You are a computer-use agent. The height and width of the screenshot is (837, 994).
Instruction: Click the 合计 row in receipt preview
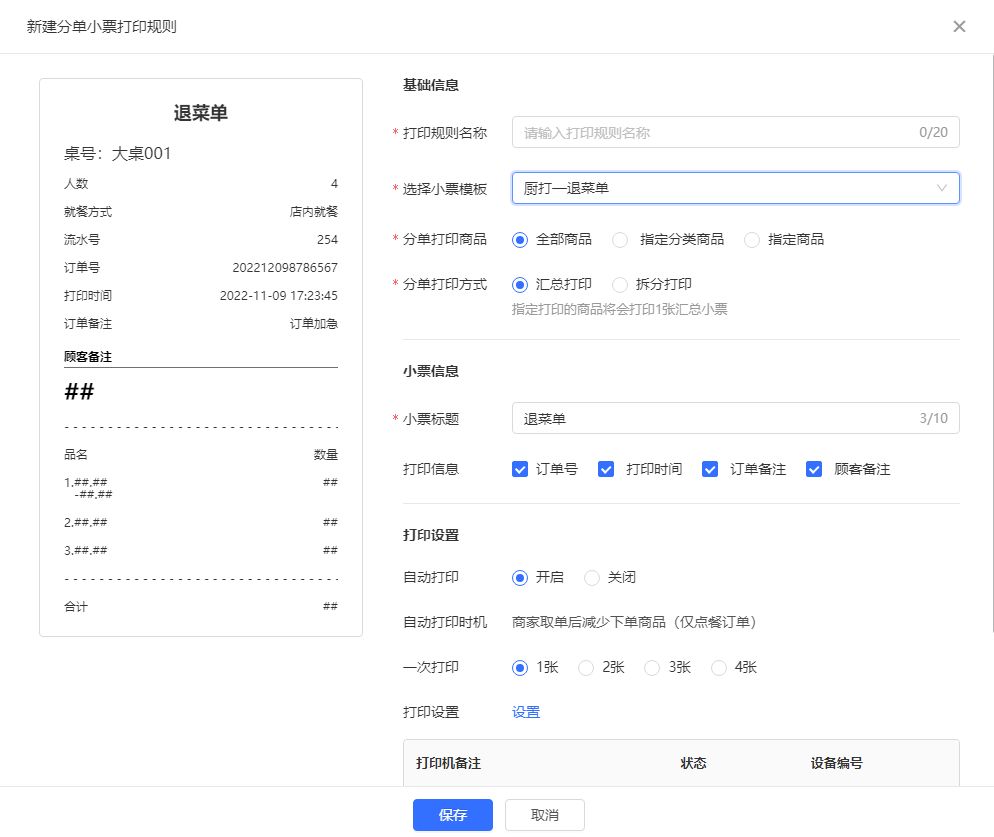(201, 607)
